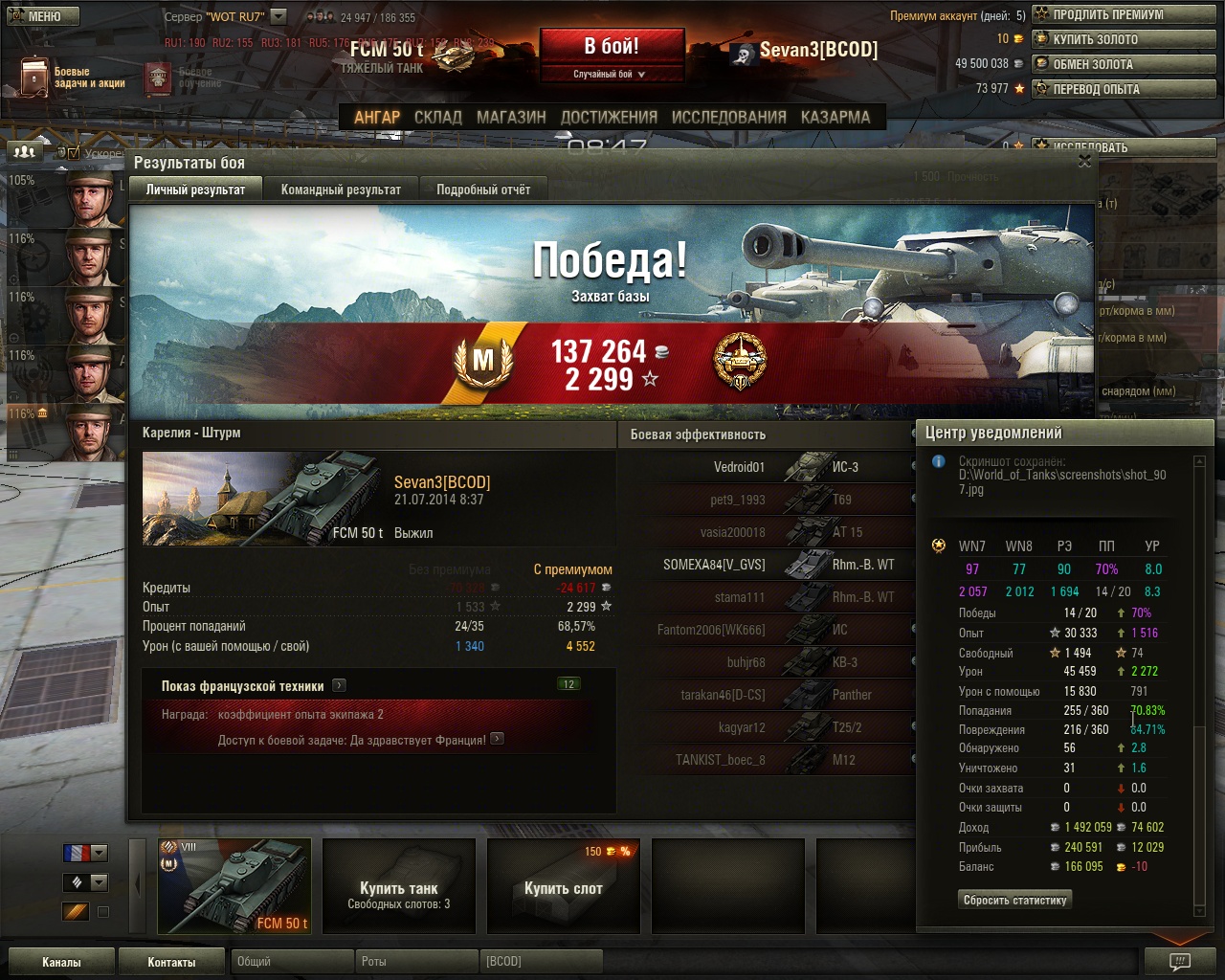Click the FCM 50 t tank icon in header
The height and width of the screenshot is (980, 1225).
[x=453, y=57]
